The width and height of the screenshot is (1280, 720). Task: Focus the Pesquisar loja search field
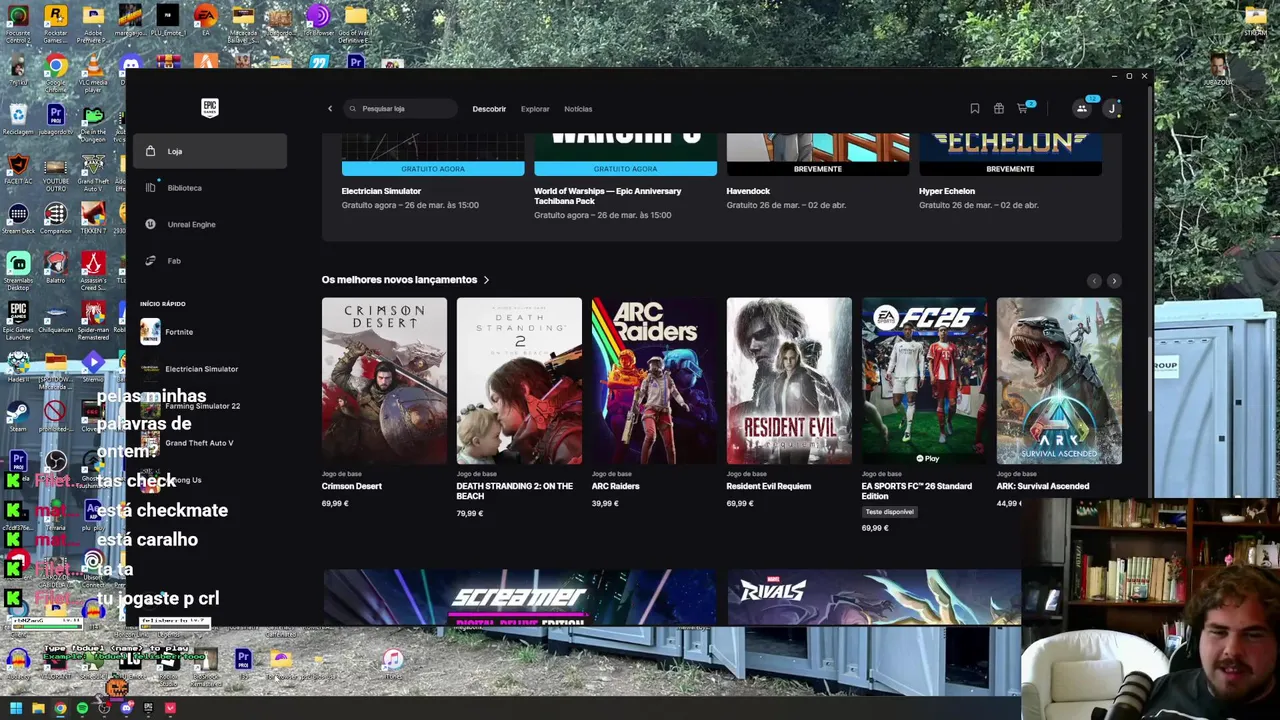coord(400,108)
